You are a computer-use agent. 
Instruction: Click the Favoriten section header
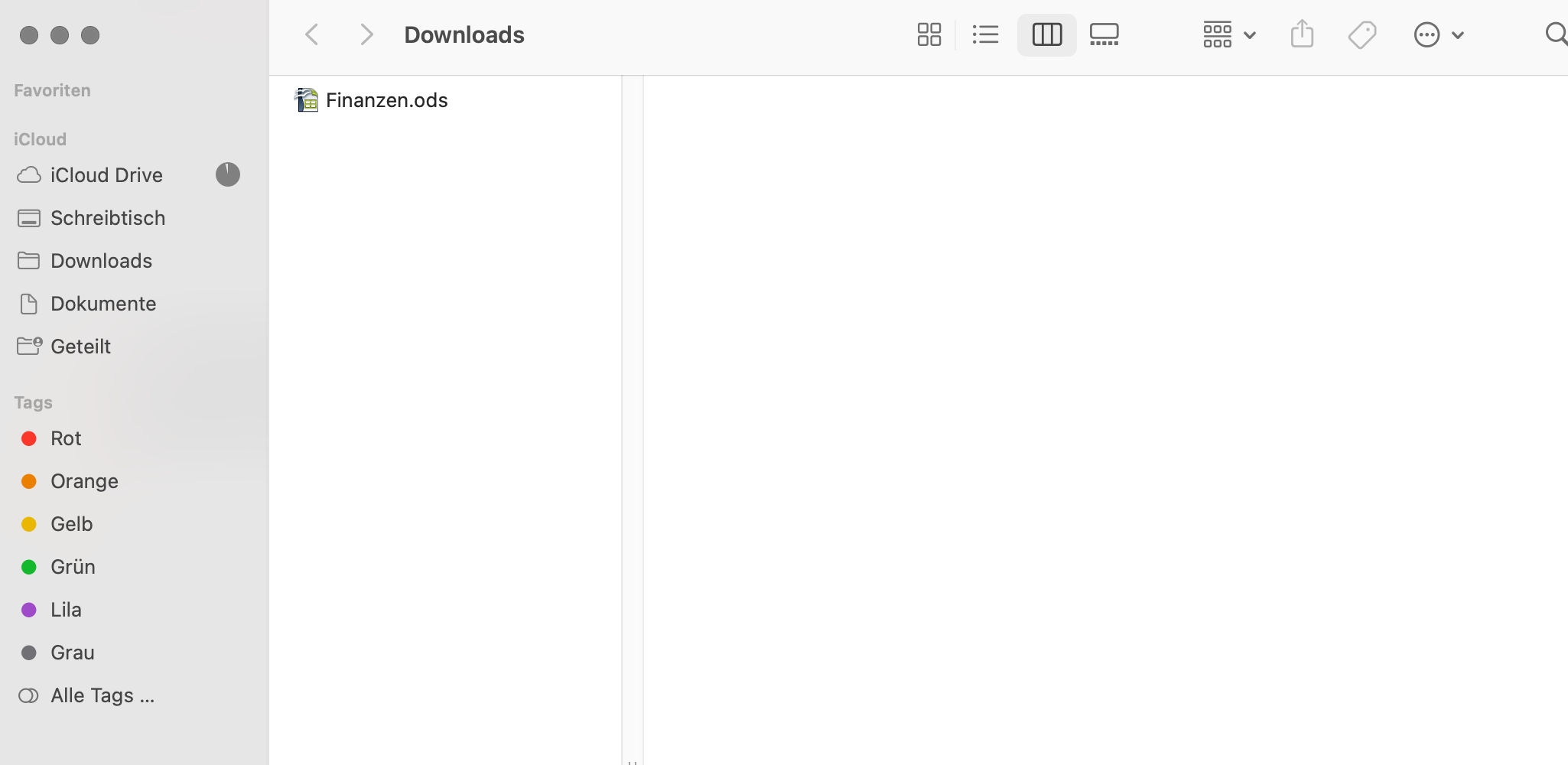(x=52, y=90)
